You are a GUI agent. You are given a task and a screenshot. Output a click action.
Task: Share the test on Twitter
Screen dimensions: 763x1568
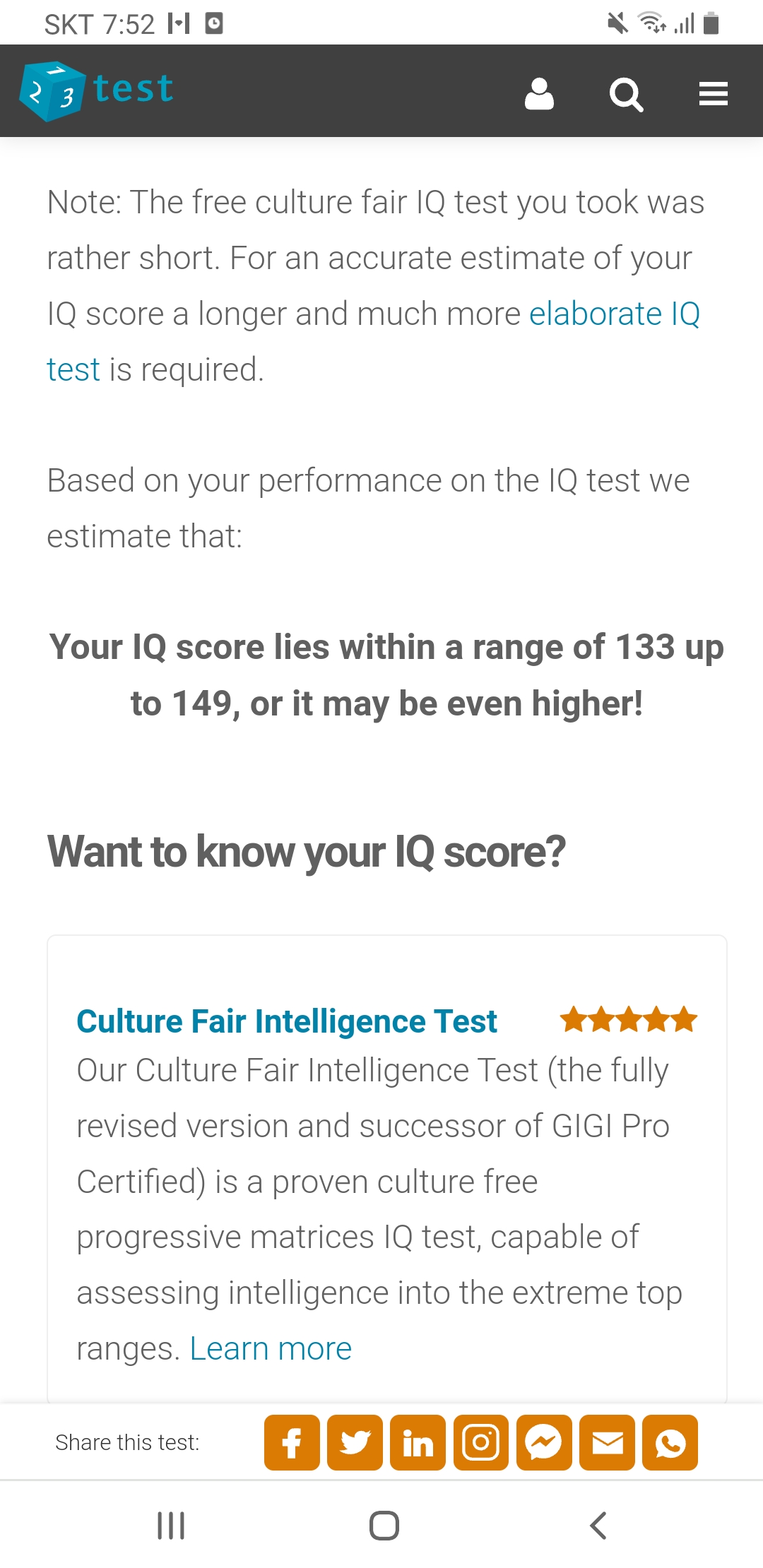354,1444
